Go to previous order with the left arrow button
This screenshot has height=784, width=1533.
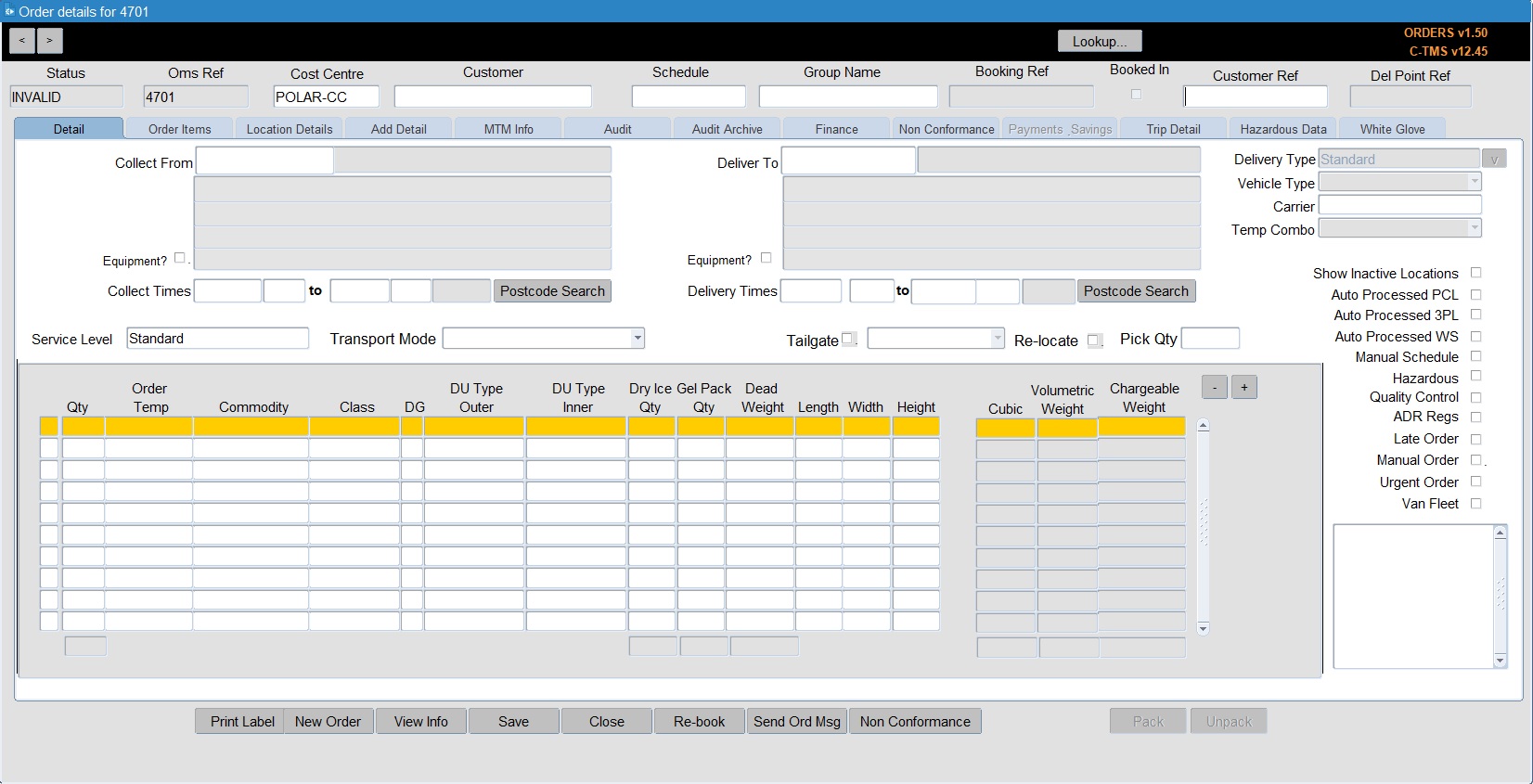[22, 41]
